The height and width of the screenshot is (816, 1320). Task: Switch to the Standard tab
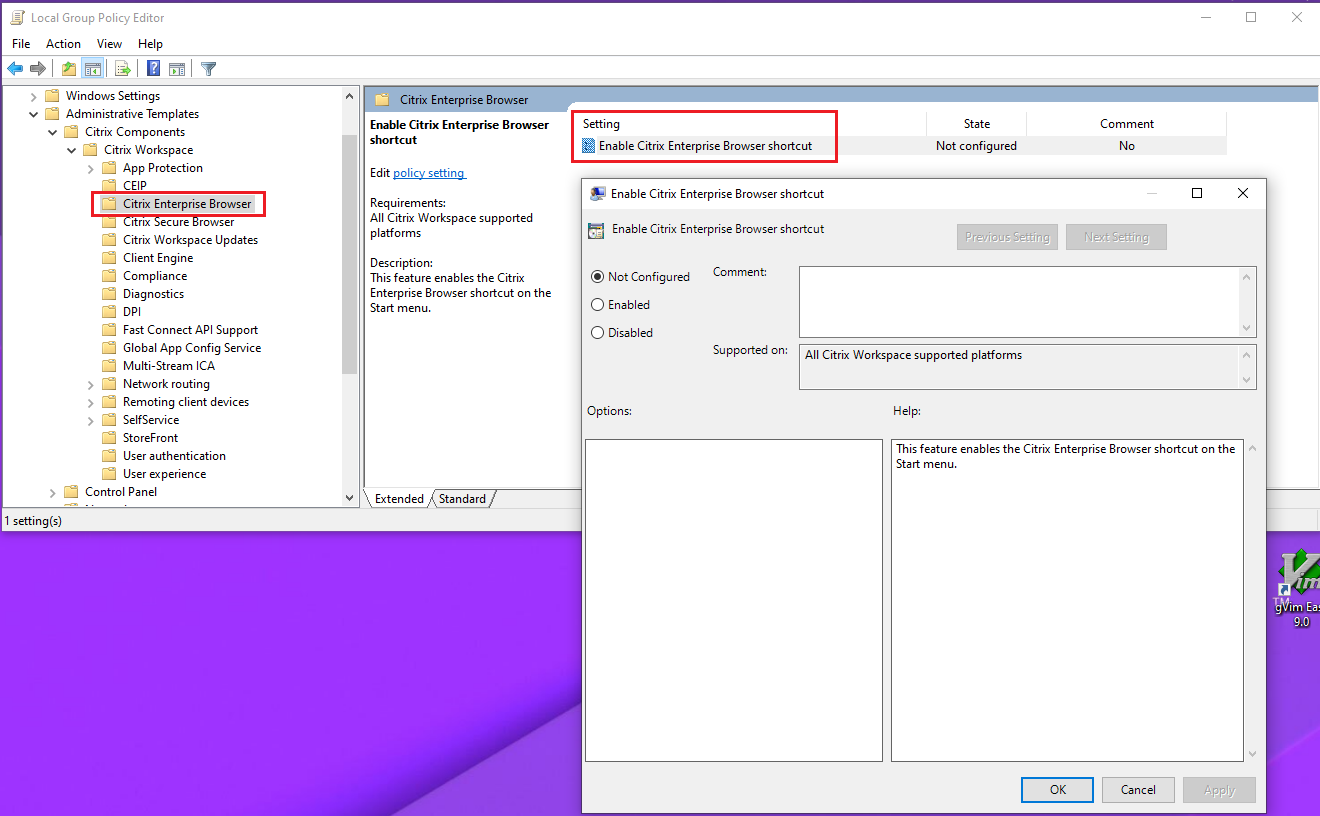[462, 498]
